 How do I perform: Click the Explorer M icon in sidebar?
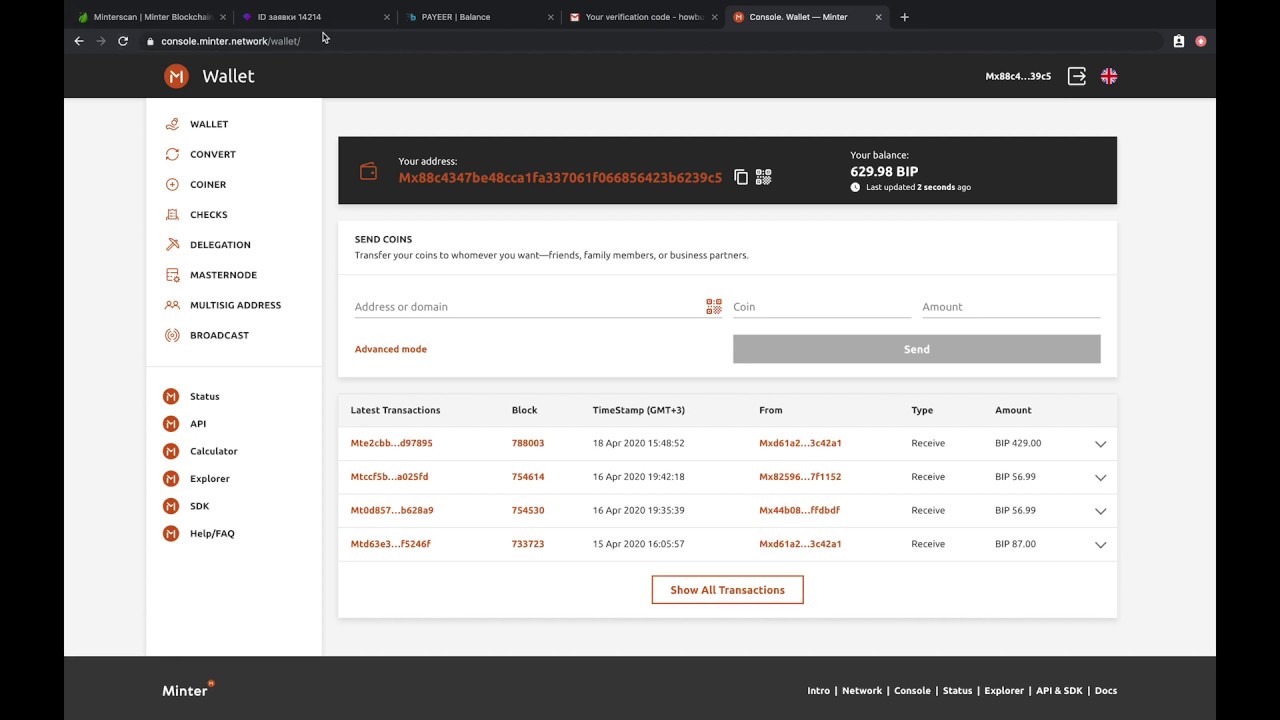click(171, 479)
